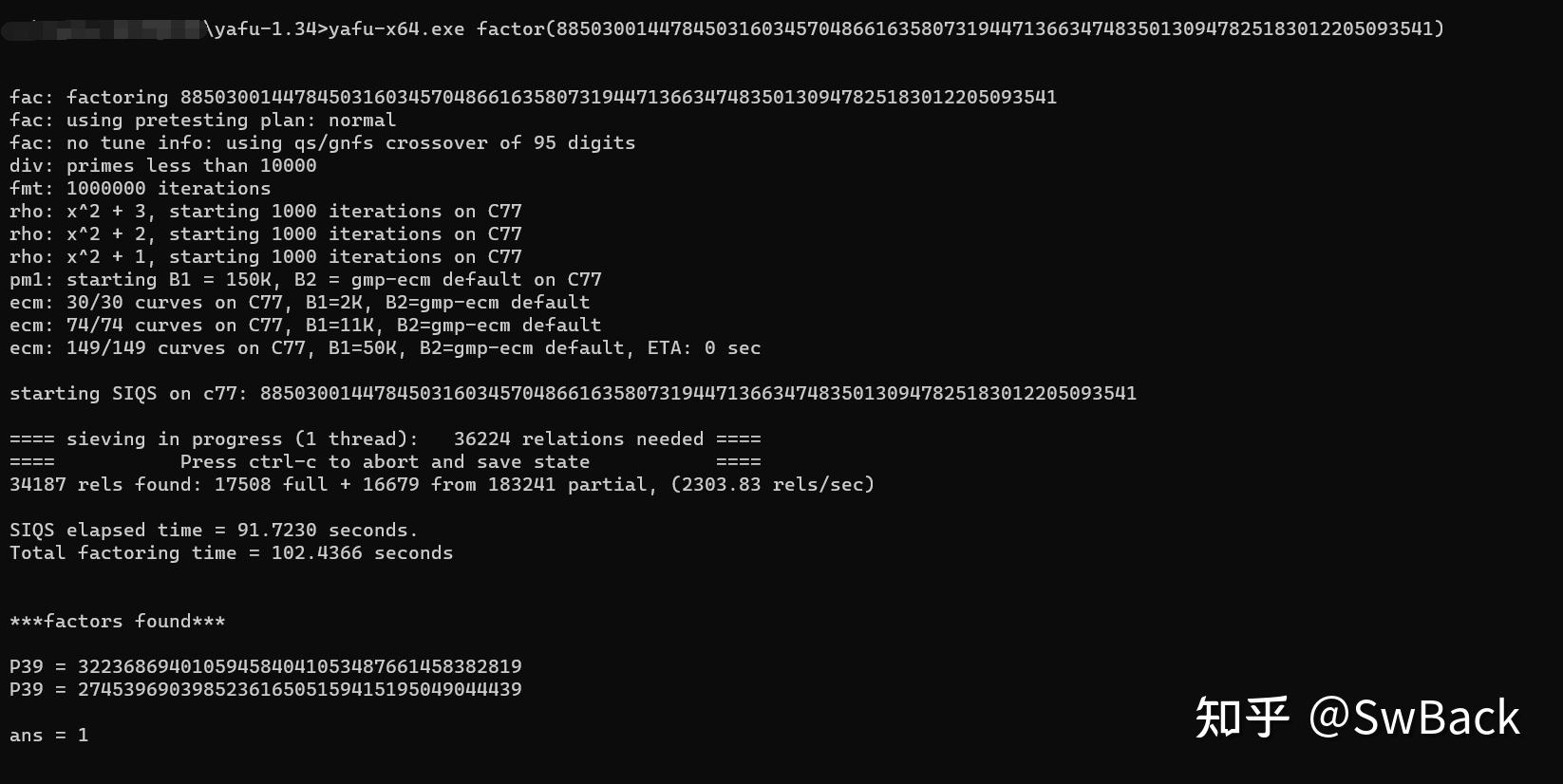Click 'div: primes less than 10000' line
Image resolution: width=1563 pixels, height=784 pixels.
click(163, 165)
